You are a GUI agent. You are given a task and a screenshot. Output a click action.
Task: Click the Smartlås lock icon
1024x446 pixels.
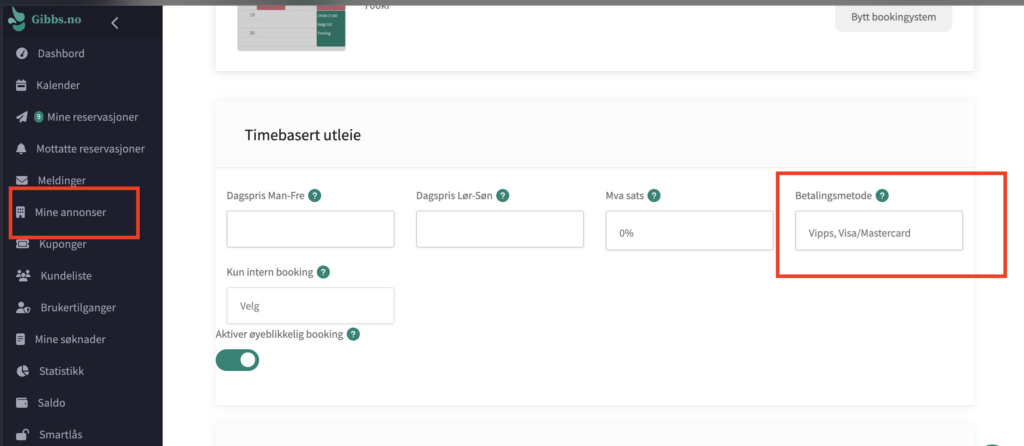[21, 435]
